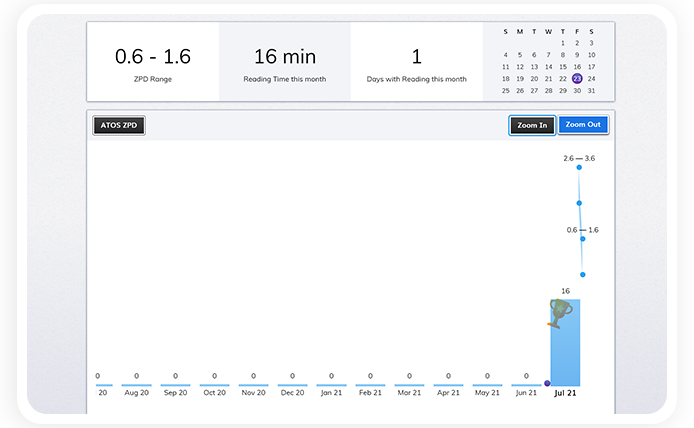Click the 2.6 — 3.6 ZPD data point
The height and width of the screenshot is (428, 694).
579,167
